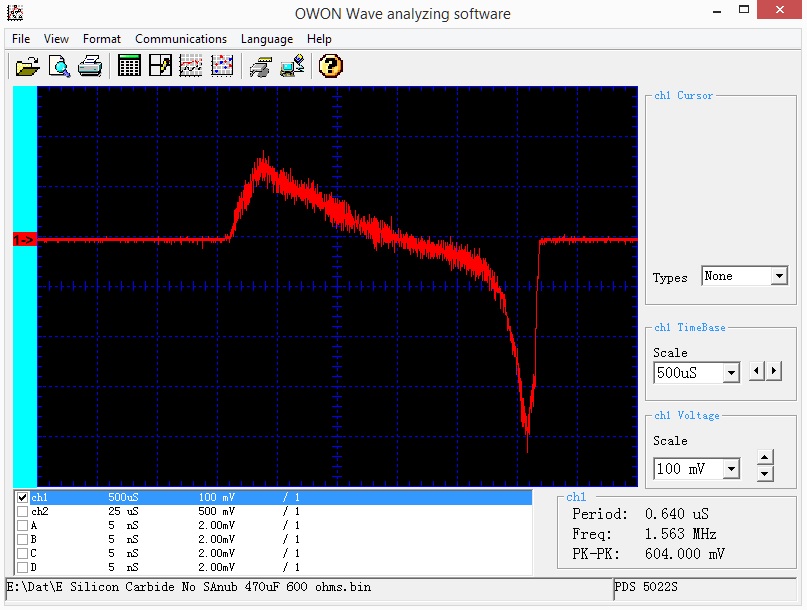Select the line waveform display icon
Screen dimensions: 807x610
point(191,66)
